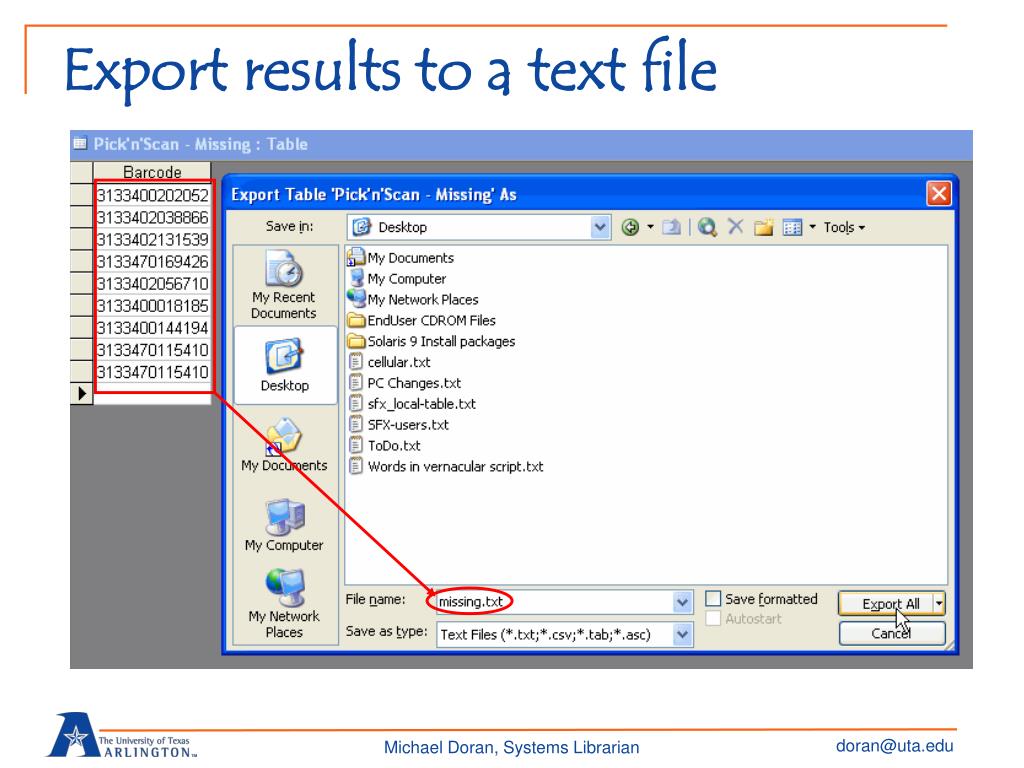Toggle the Autostart checkbox
Viewport: 1024px width, 768px height.
(713, 618)
